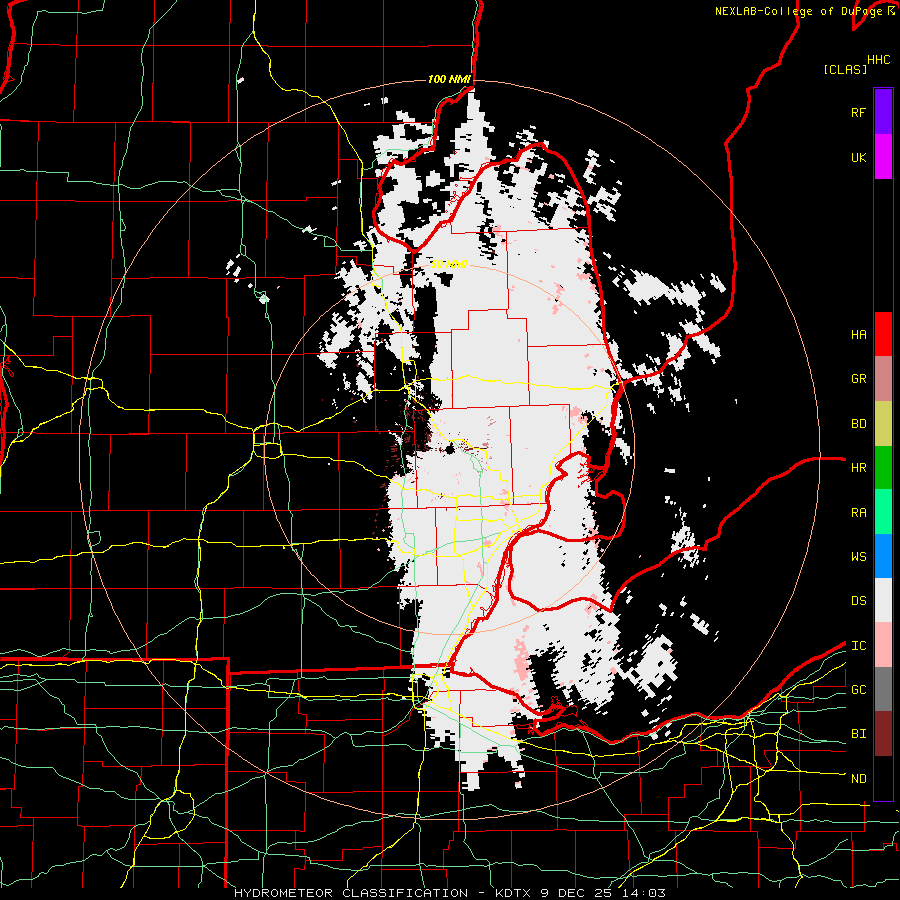The height and width of the screenshot is (900, 900).
Task: Click the 100 NMI range ring label
Action: (449, 79)
